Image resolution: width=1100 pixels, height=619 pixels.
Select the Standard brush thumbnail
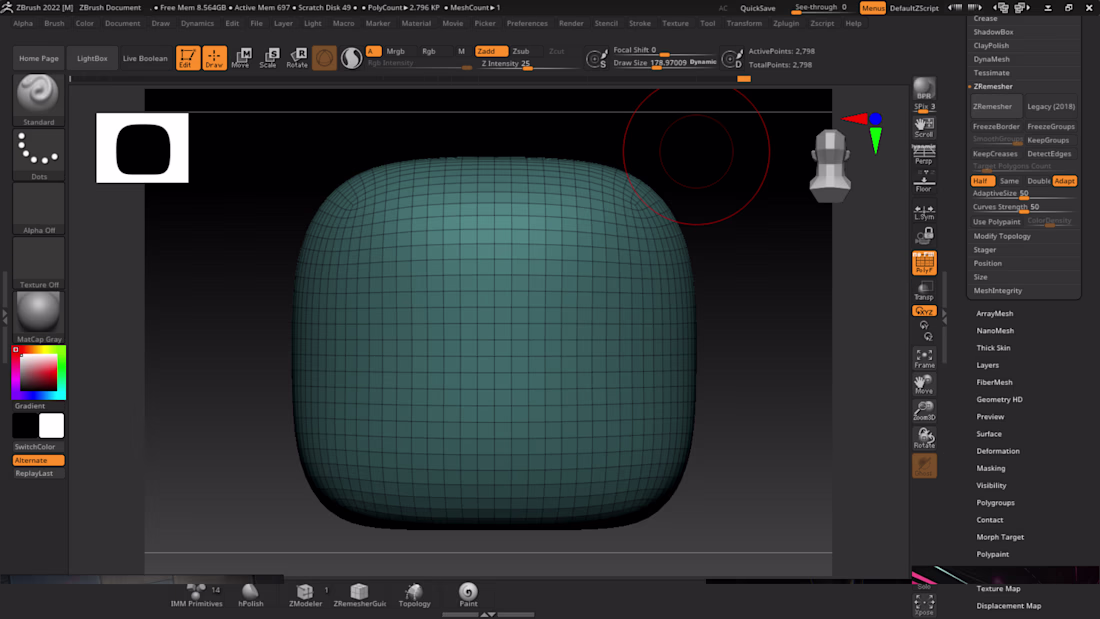39,95
